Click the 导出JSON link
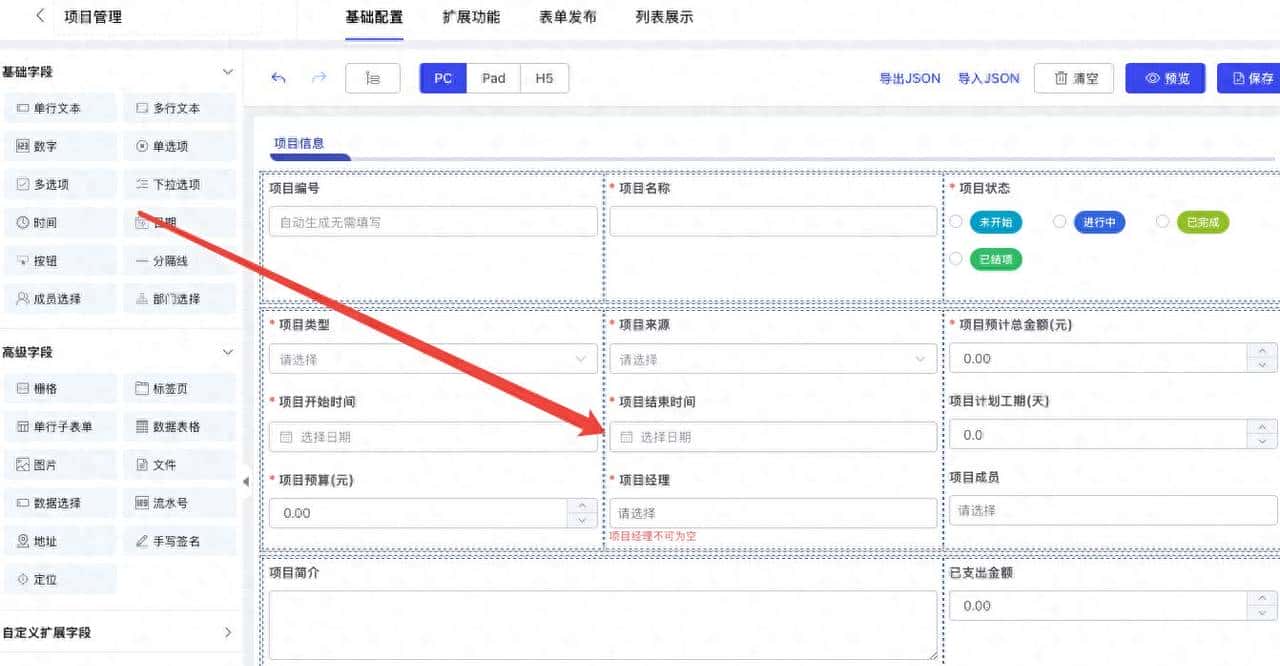1280x666 pixels. pyautogui.click(x=910, y=77)
